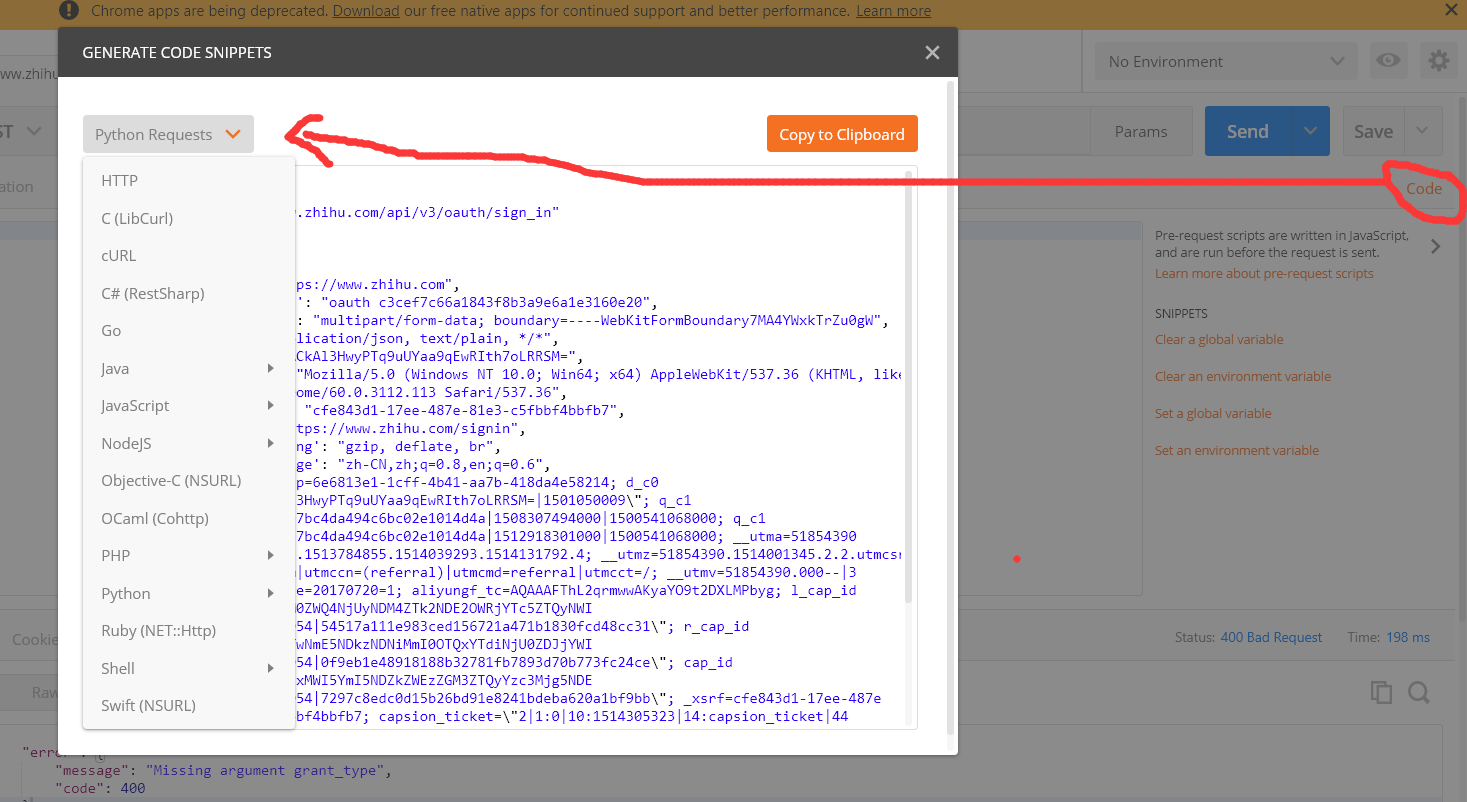Expand the Shell submenu
The height and width of the screenshot is (802, 1467).
pyautogui.click(x=271, y=668)
